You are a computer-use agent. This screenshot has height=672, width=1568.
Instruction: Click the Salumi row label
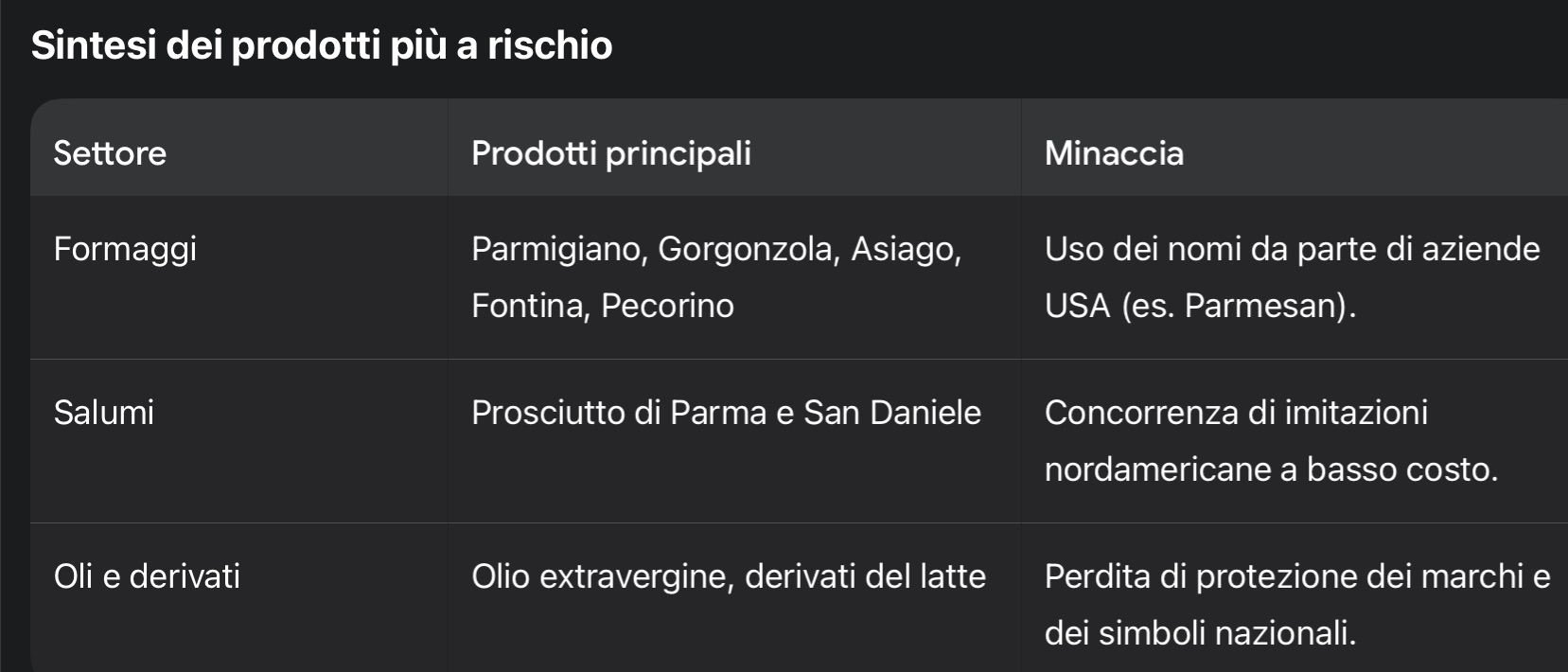point(104,413)
